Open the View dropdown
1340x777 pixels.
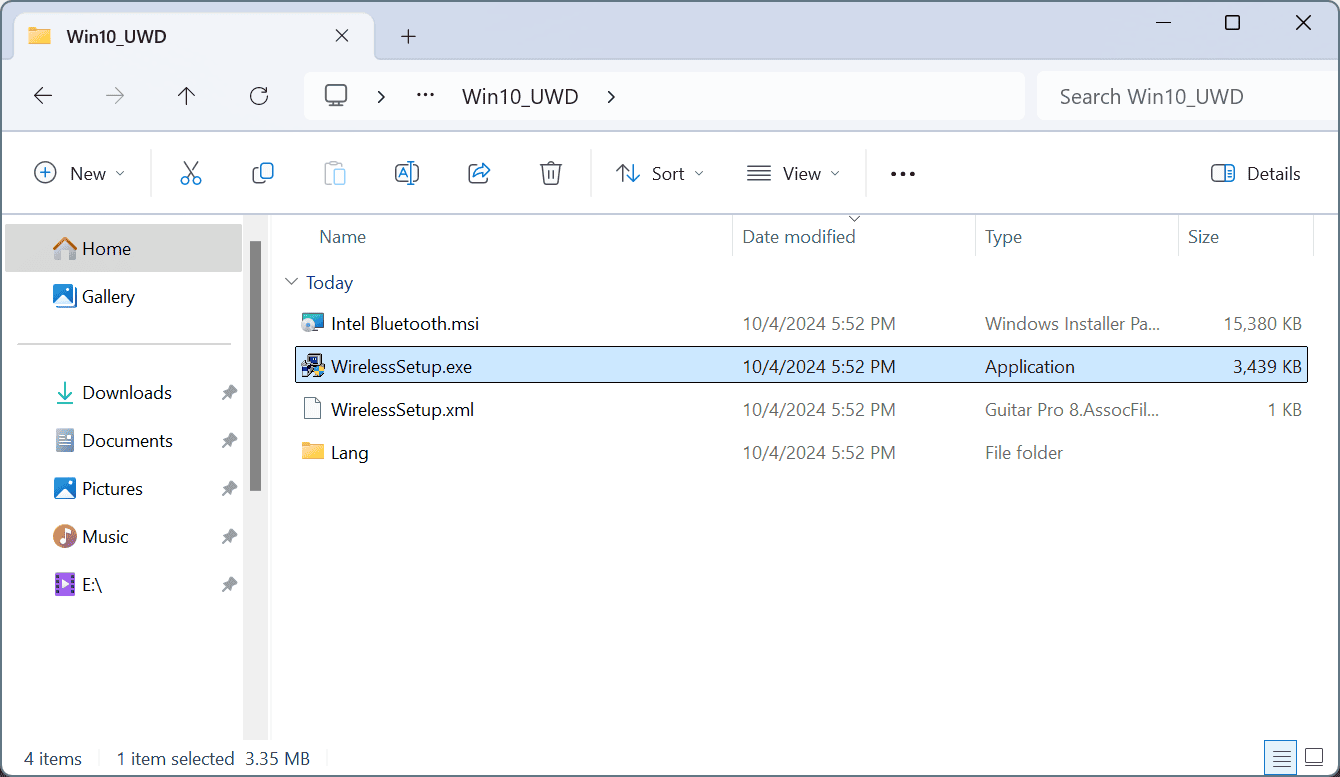point(794,173)
